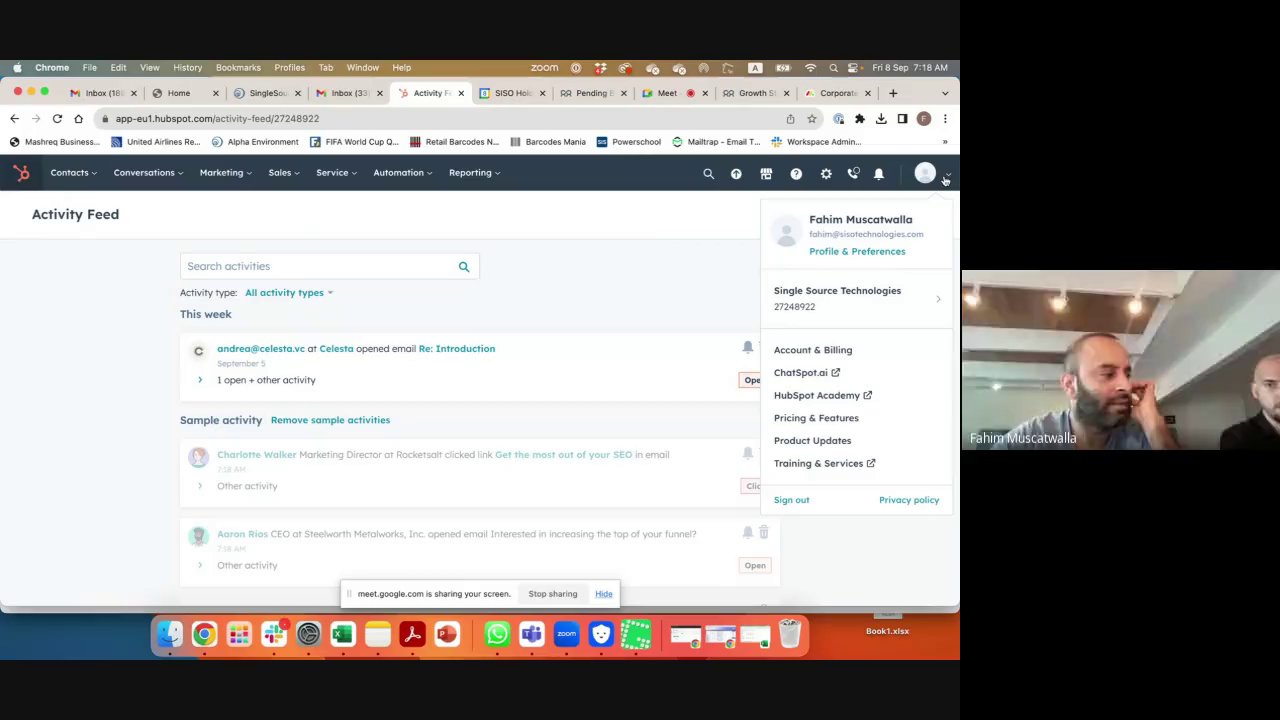Open the HubSpot search magnifier icon

(708, 173)
